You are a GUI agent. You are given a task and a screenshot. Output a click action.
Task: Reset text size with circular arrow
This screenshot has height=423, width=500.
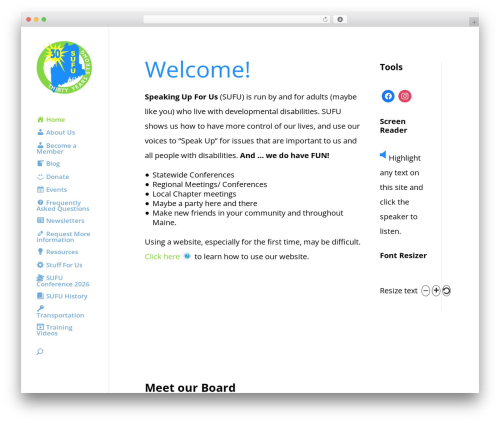[446, 291]
